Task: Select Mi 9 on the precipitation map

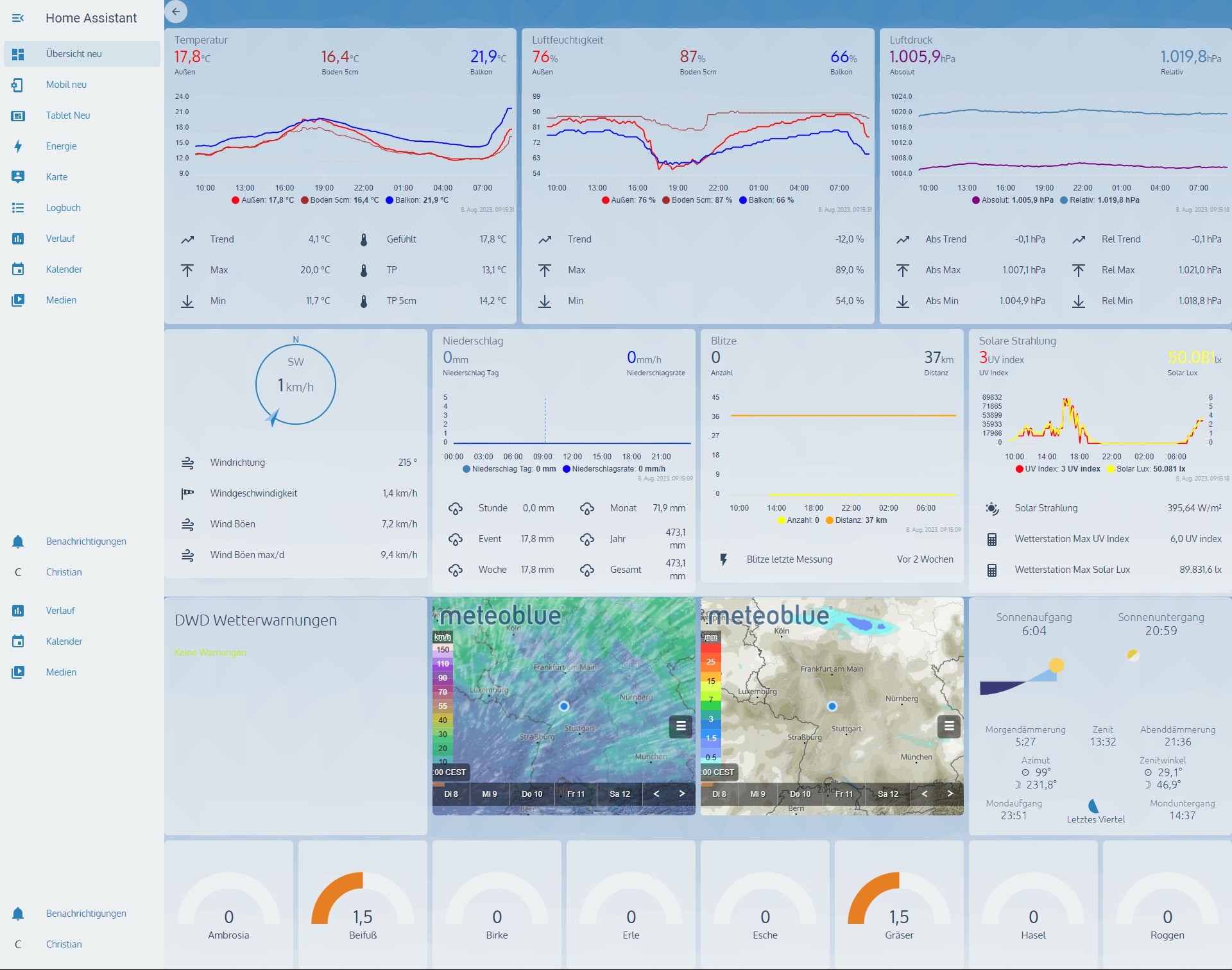Action: coord(758,794)
